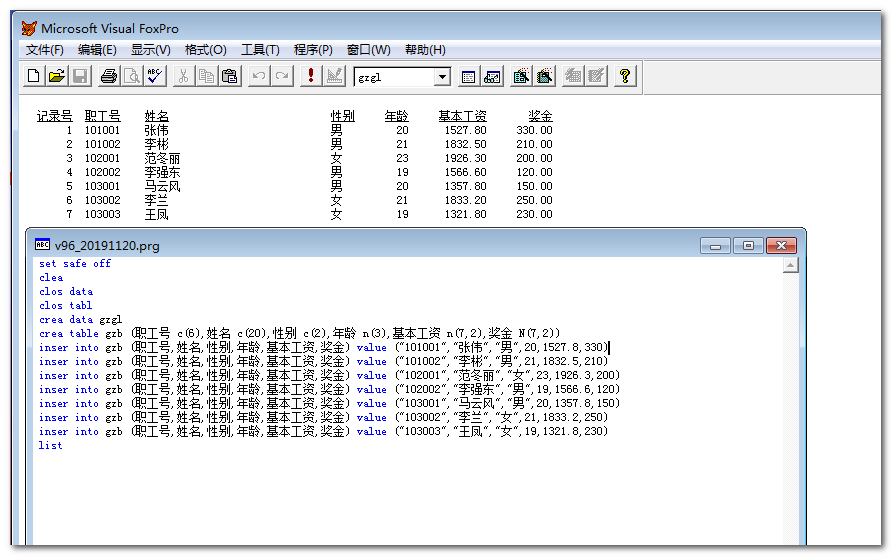
Task: Expand the gzgl database dropdown arrow
Action: (441, 77)
